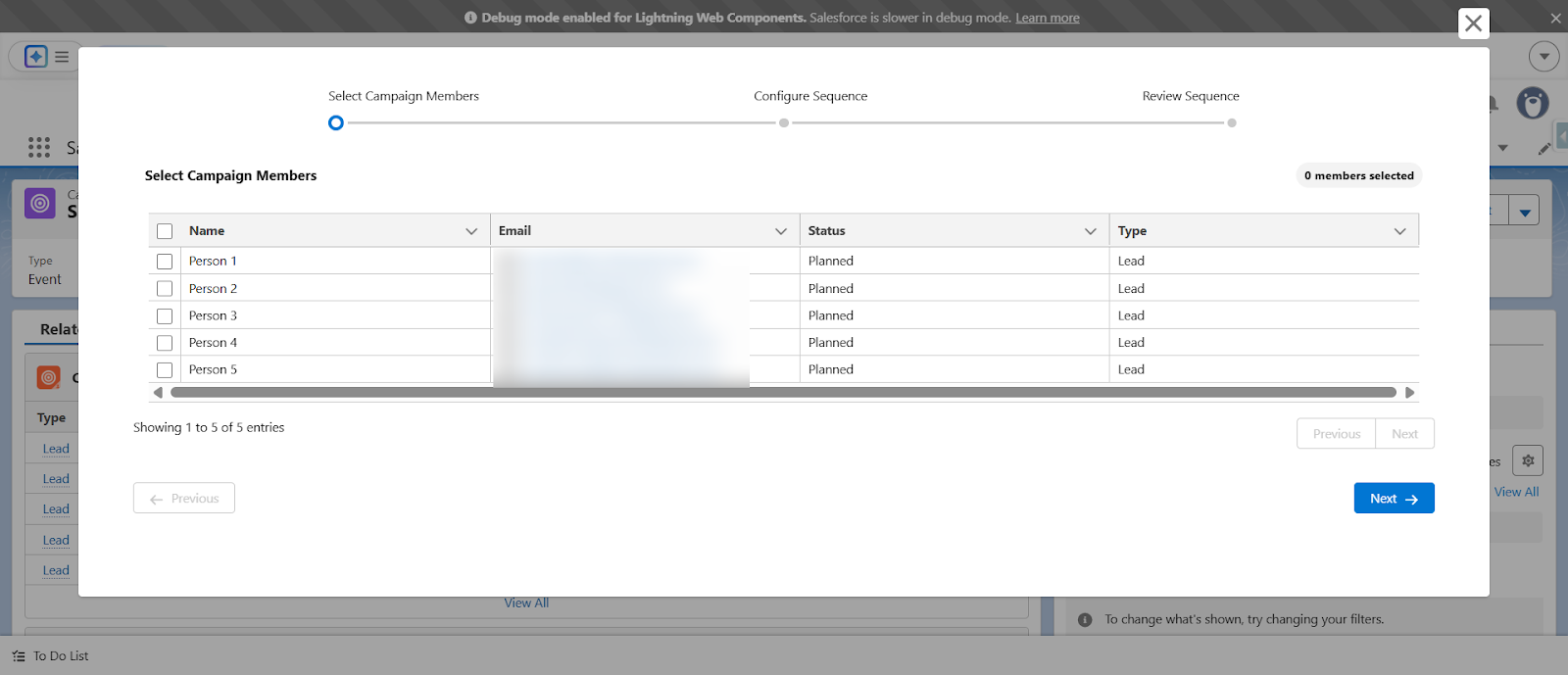The image size is (1568, 675).
Task: Sort by the Status column header
Action: pyautogui.click(x=826, y=231)
